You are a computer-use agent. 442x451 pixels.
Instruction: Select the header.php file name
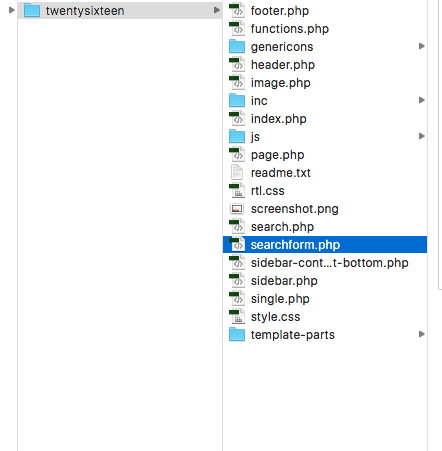(x=283, y=65)
